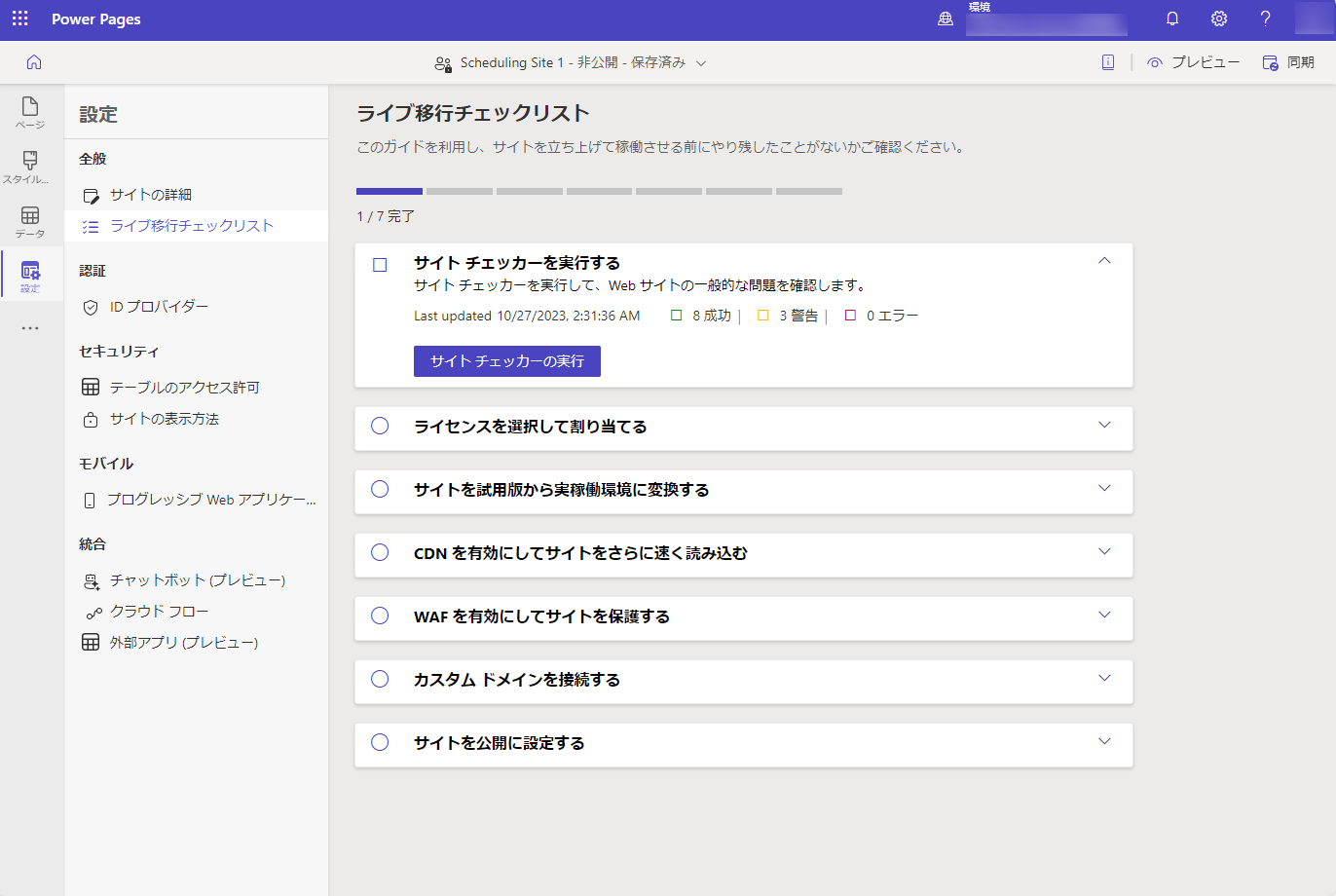Click the クラウド フロー flow icon
This screenshot has width=1336, height=896.
click(x=93, y=613)
